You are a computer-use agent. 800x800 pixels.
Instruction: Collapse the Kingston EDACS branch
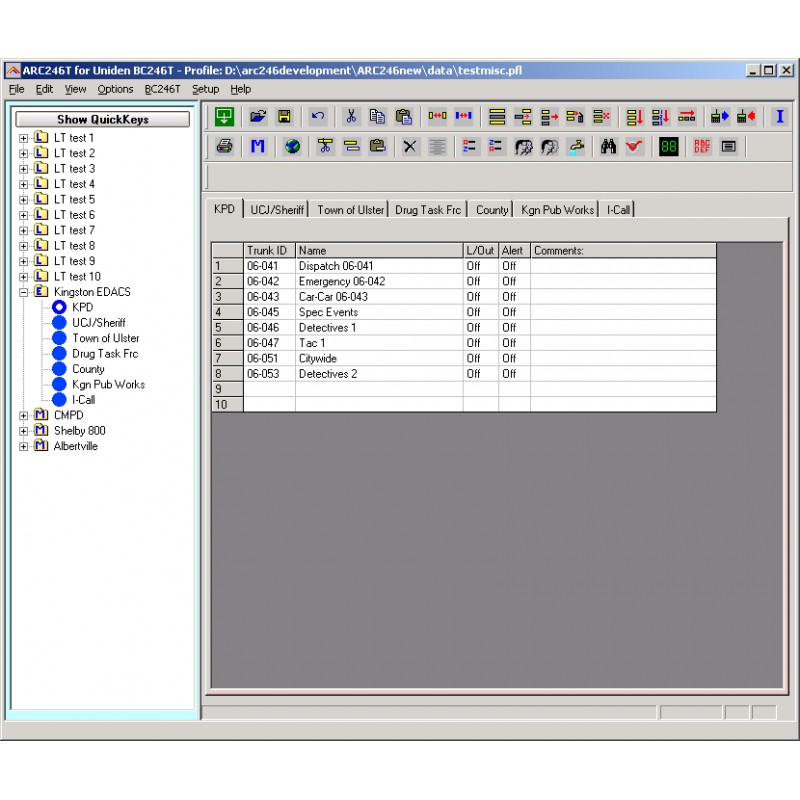click(24, 291)
